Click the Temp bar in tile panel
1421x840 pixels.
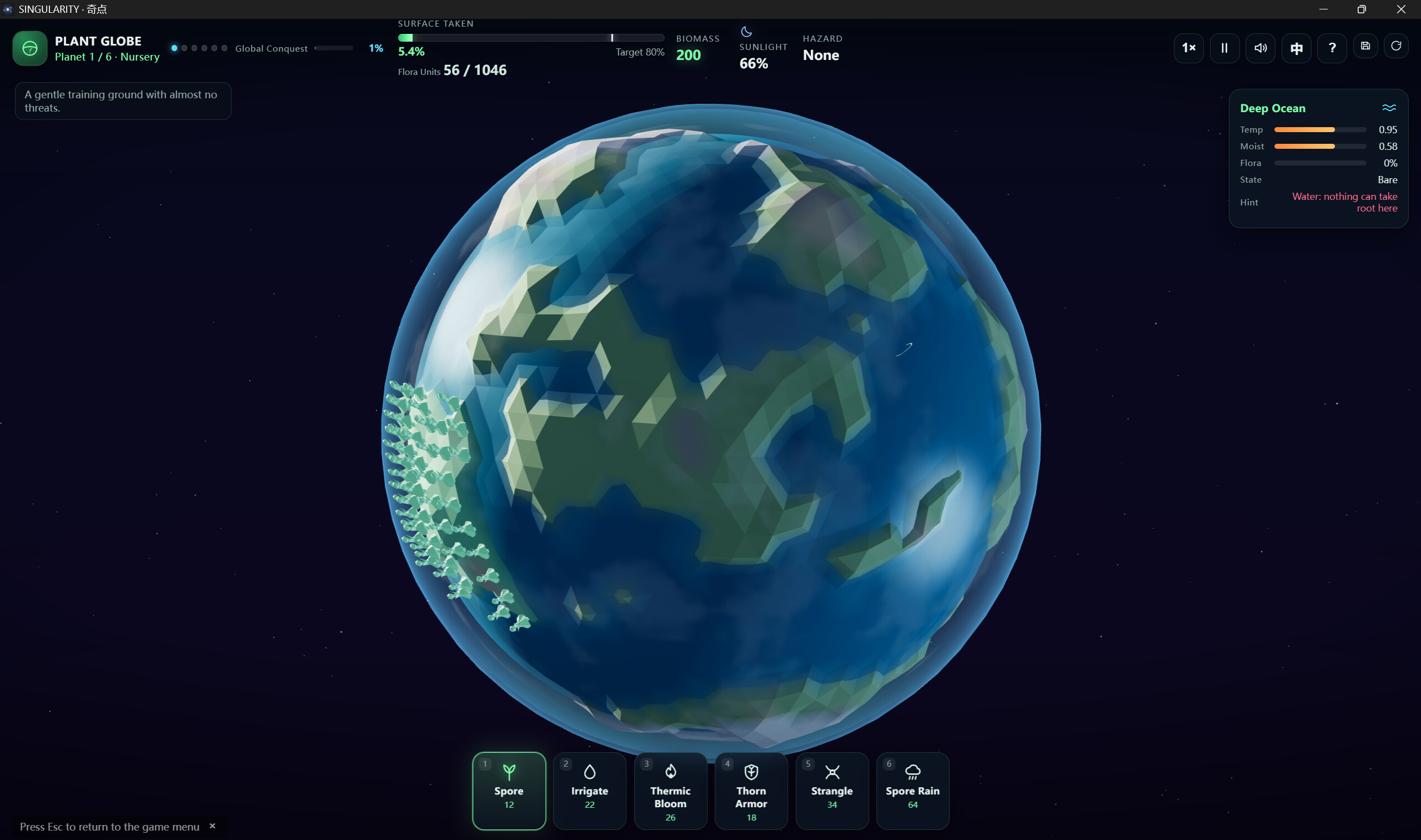pyautogui.click(x=1320, y=129)
